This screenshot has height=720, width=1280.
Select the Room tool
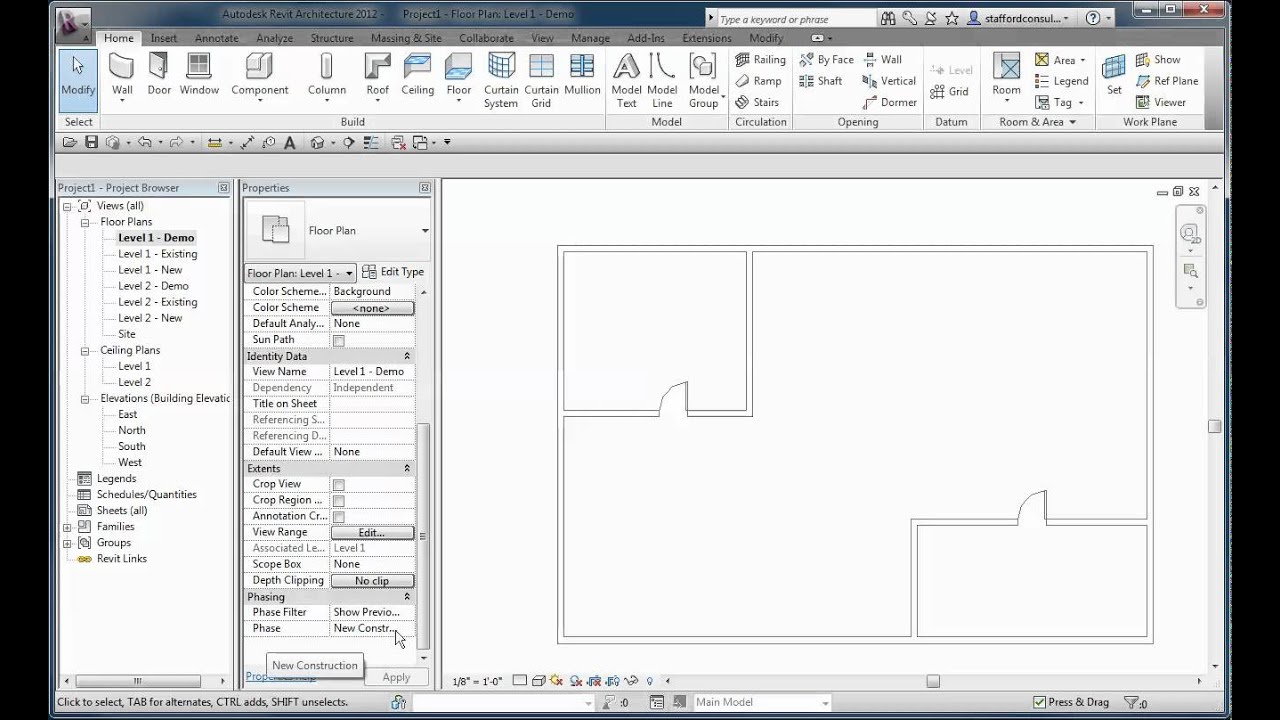point(1006,78)
